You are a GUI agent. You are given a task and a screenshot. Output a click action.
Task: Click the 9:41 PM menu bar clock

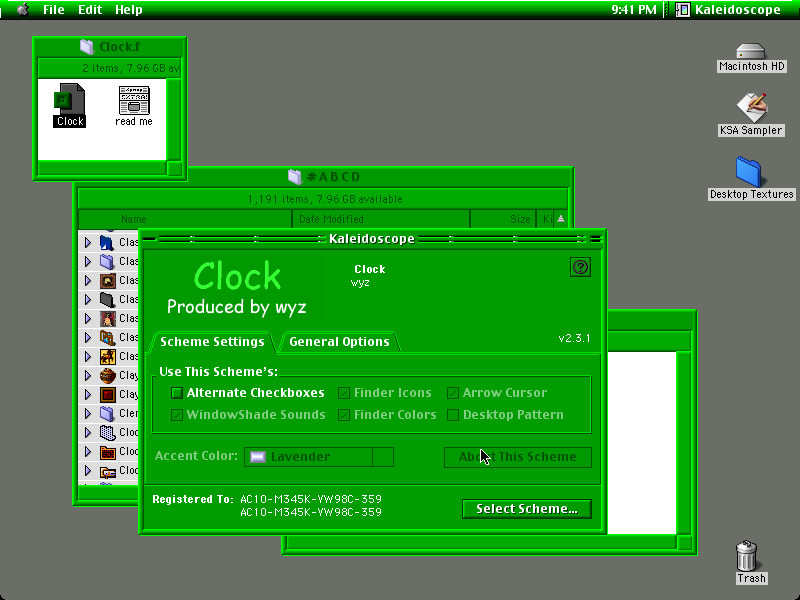click(634, 10)
